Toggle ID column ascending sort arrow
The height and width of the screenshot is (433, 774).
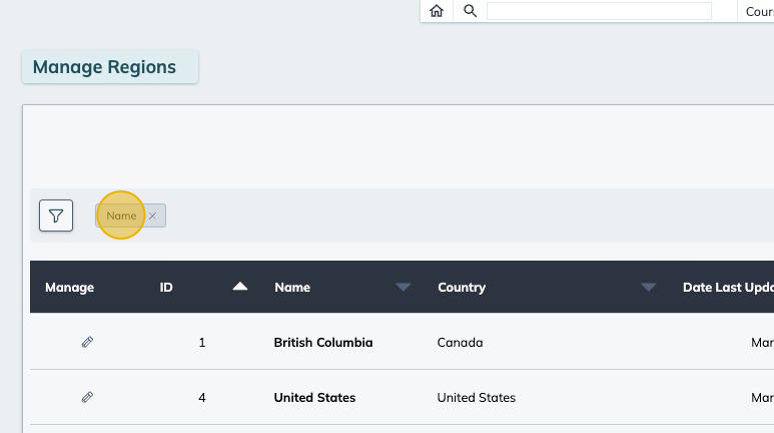click(239, 287)
